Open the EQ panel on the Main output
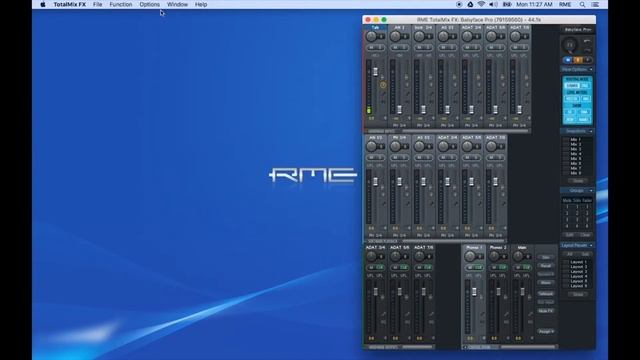 (530, 322)
